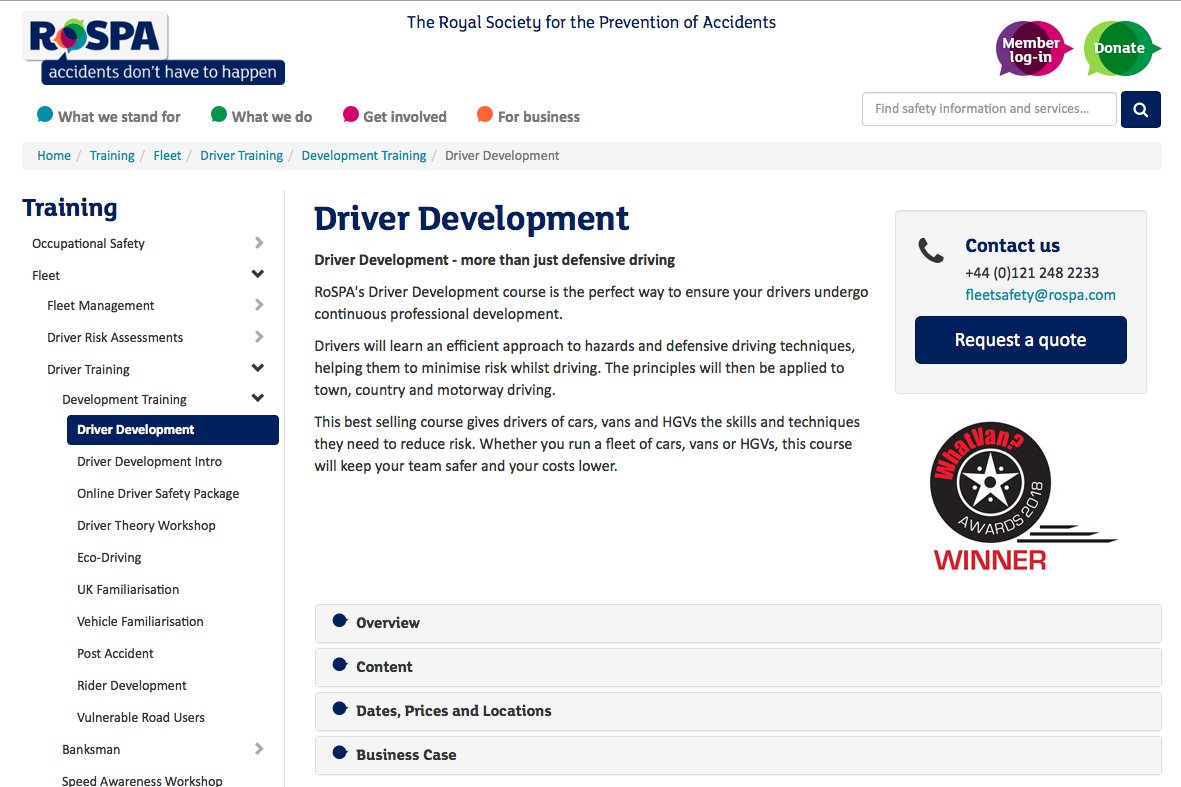Image resolution: width=1181 pixels, height=787 pixels.
Task: Go to Training in the breadcrumb
Action: coord(112,156)
